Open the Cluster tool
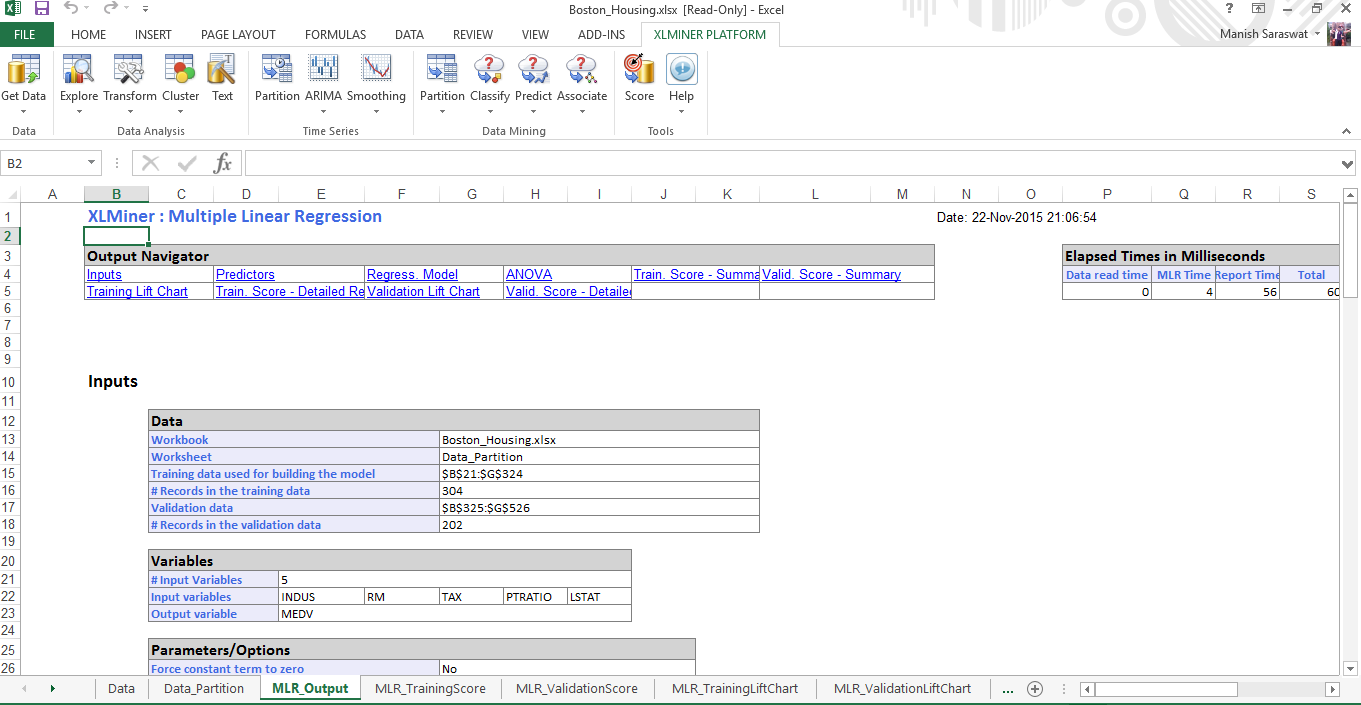Viewport: 1361px width, 705px height. pos(180,79)
